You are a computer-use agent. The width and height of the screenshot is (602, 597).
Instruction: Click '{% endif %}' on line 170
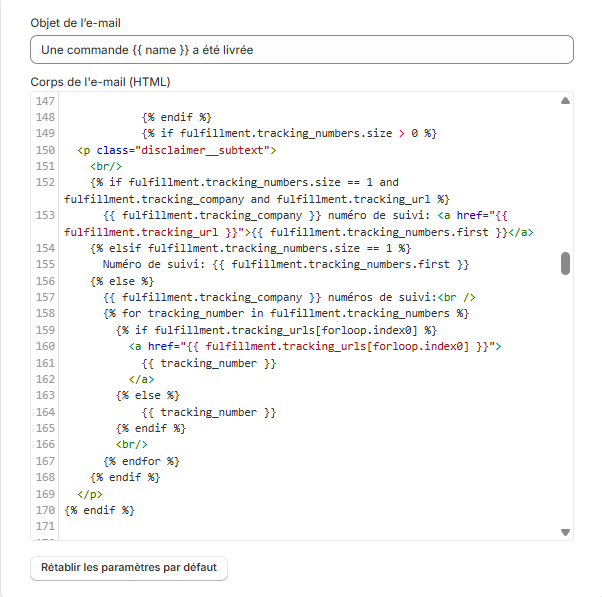click(x=99, y=510)
